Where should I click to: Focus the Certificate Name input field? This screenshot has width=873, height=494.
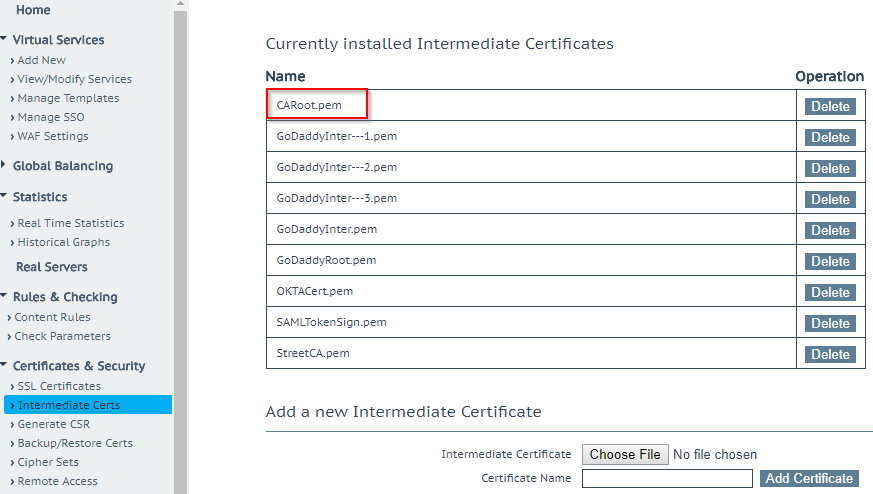click(x=667, y=478)
